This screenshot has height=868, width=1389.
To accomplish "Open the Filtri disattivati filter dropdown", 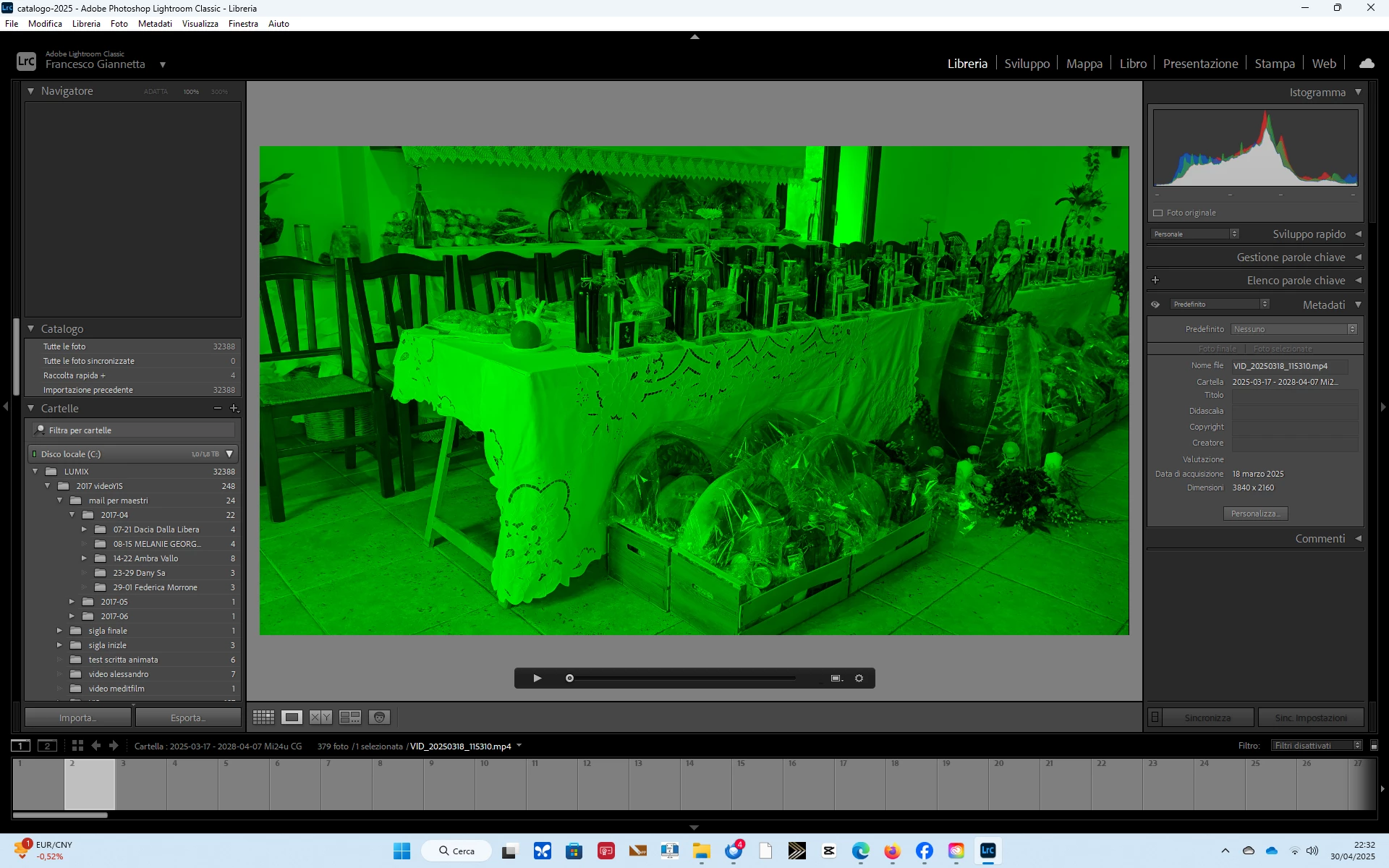I will (x=1317, y=746).
